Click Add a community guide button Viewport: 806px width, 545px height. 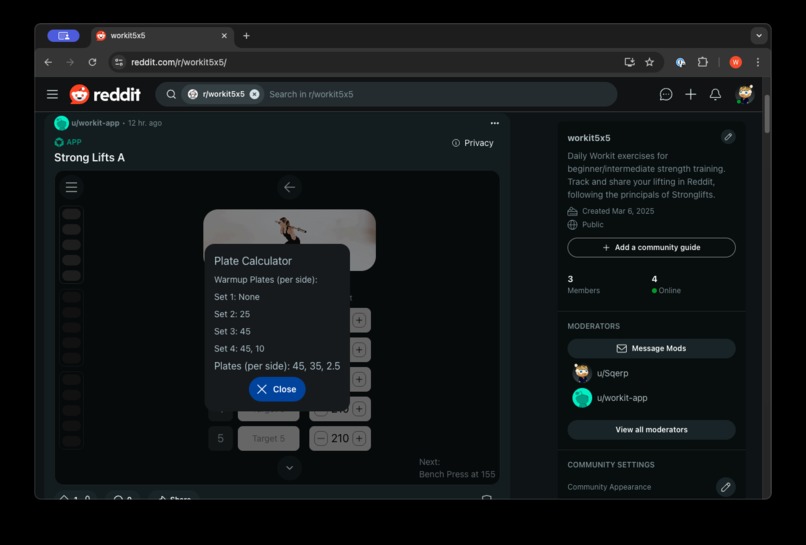[651, 247]
